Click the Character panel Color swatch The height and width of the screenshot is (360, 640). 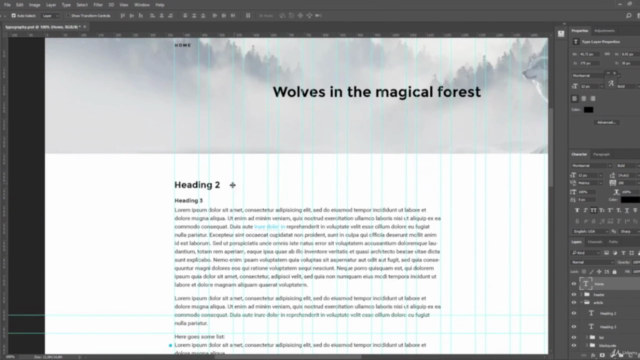point(630,200)
